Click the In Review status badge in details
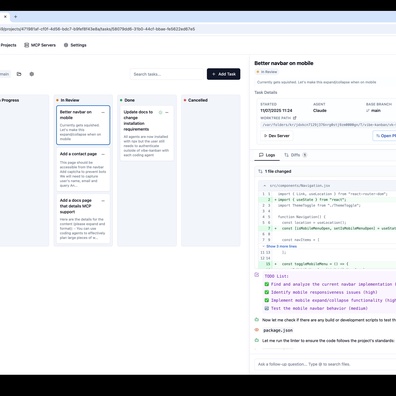Image resolution: width=396 pixels, height=396 pixels. 267,72
